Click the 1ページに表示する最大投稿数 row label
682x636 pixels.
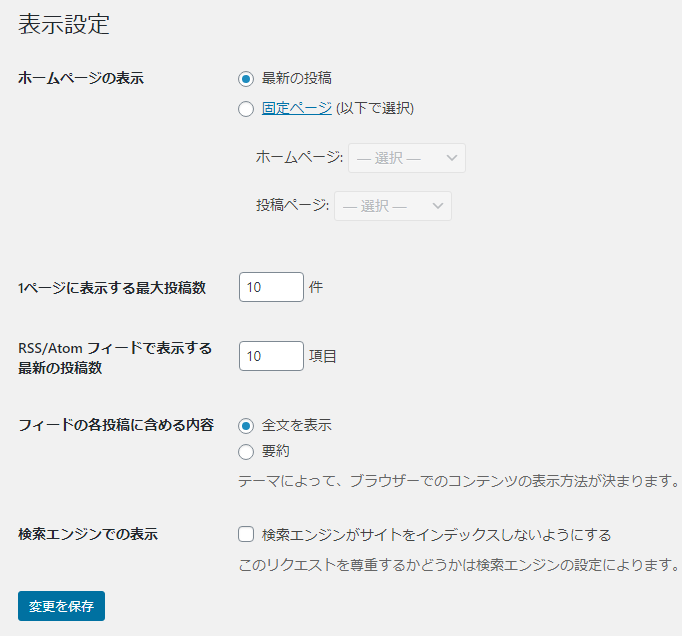[x=112, y=288]
